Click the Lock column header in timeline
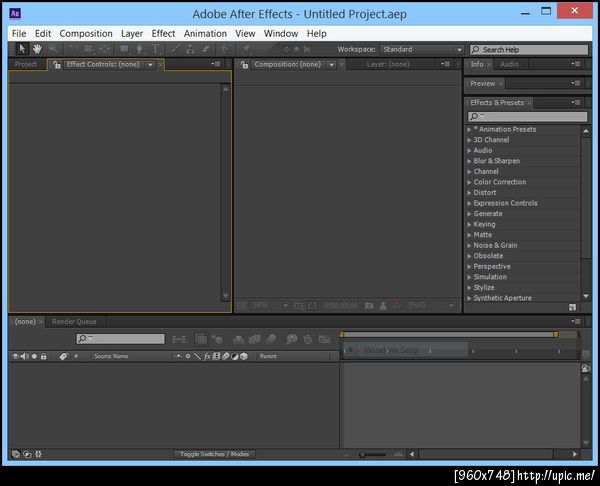This screenshot has width=600, height=486. tap(44, 356)
